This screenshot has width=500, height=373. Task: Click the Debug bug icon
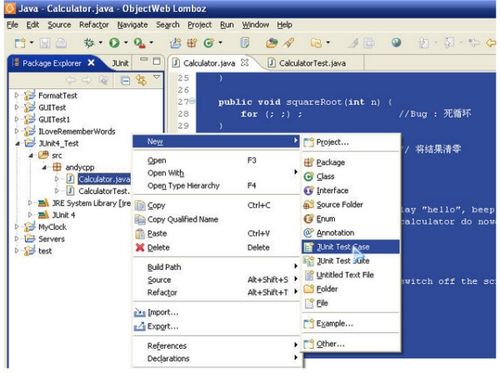click(x=89, y=43)
